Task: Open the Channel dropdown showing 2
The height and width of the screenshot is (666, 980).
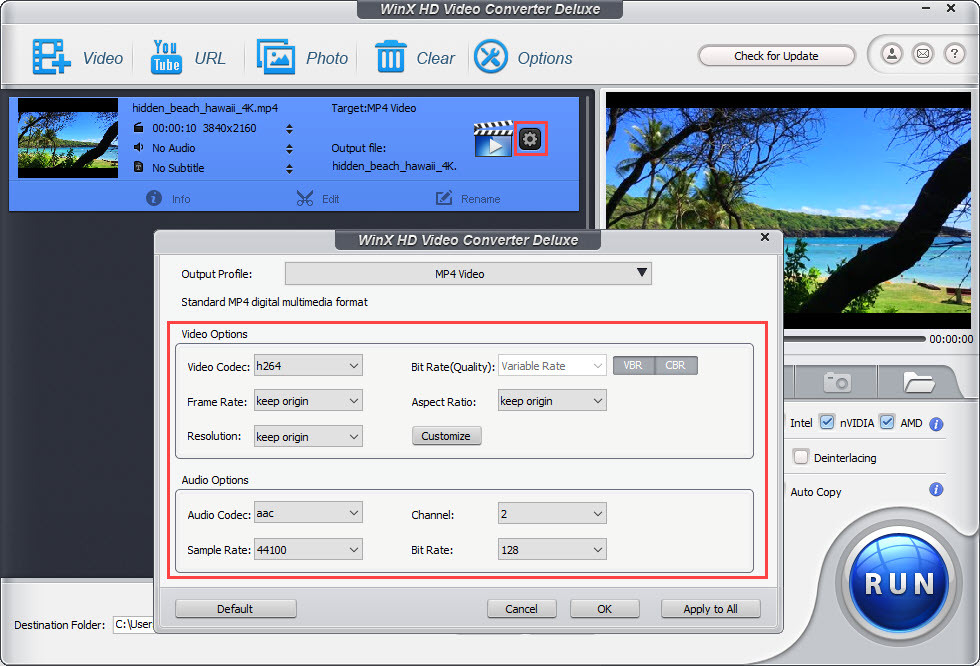Action: point(552,514)
